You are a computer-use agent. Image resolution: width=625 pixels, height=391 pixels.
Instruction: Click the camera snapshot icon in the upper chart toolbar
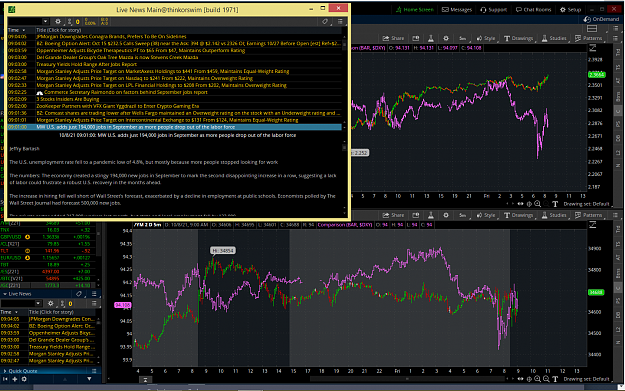pyautogui.click(x=416, y=38)
